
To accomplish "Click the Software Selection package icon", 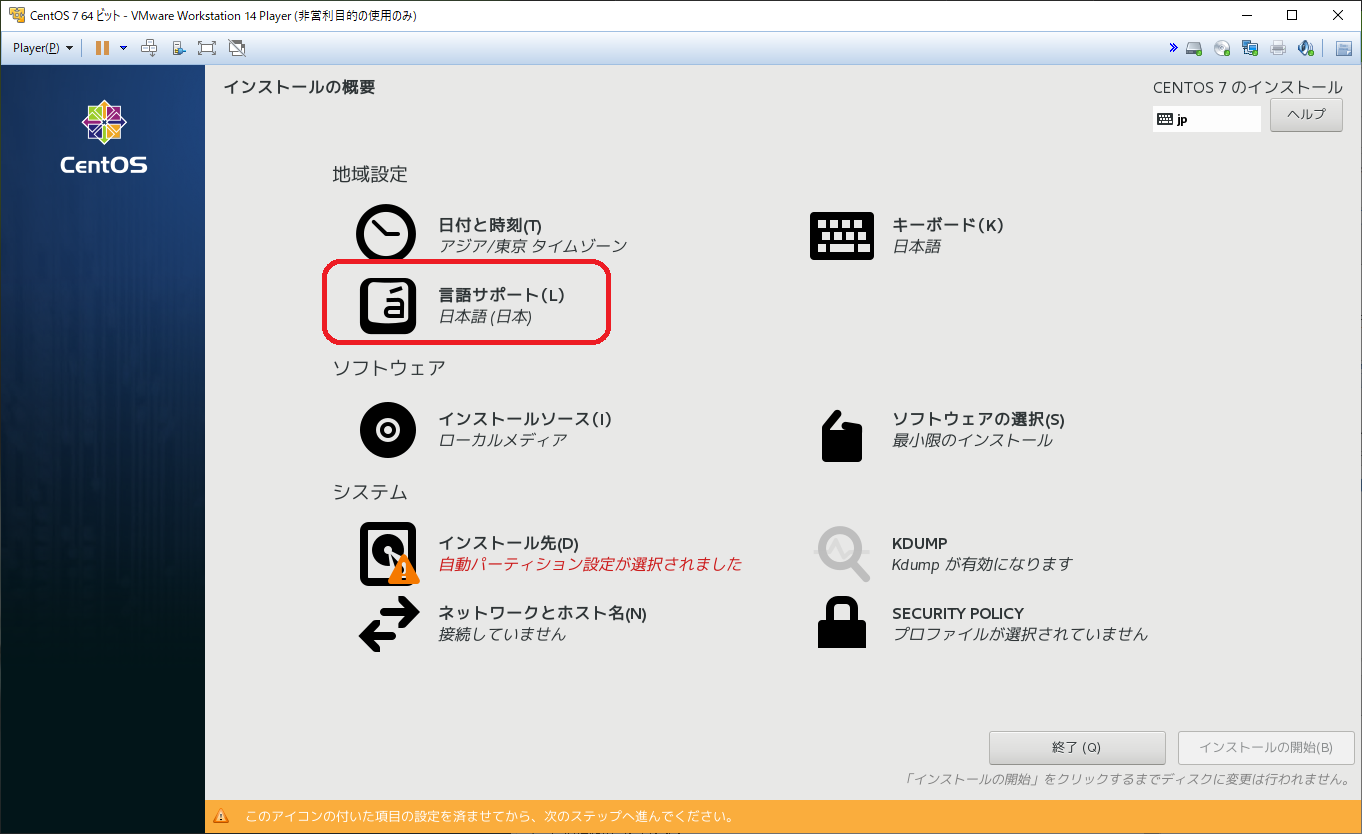I will pos(841,435).
